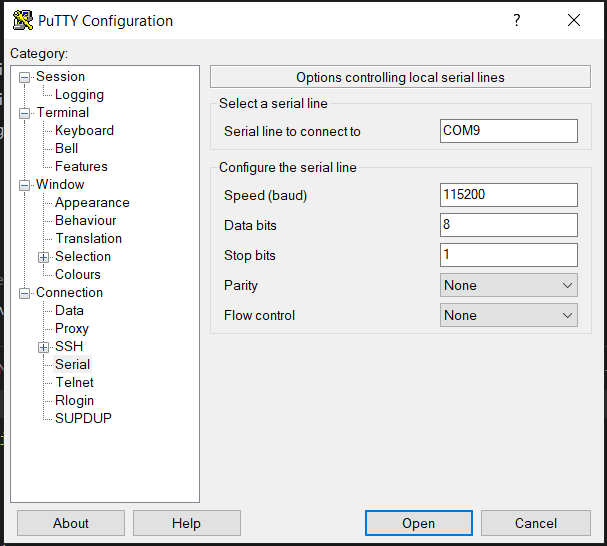Expand the SSH tree node
This screenshot has width=607, height=546.
coord(44,347)
